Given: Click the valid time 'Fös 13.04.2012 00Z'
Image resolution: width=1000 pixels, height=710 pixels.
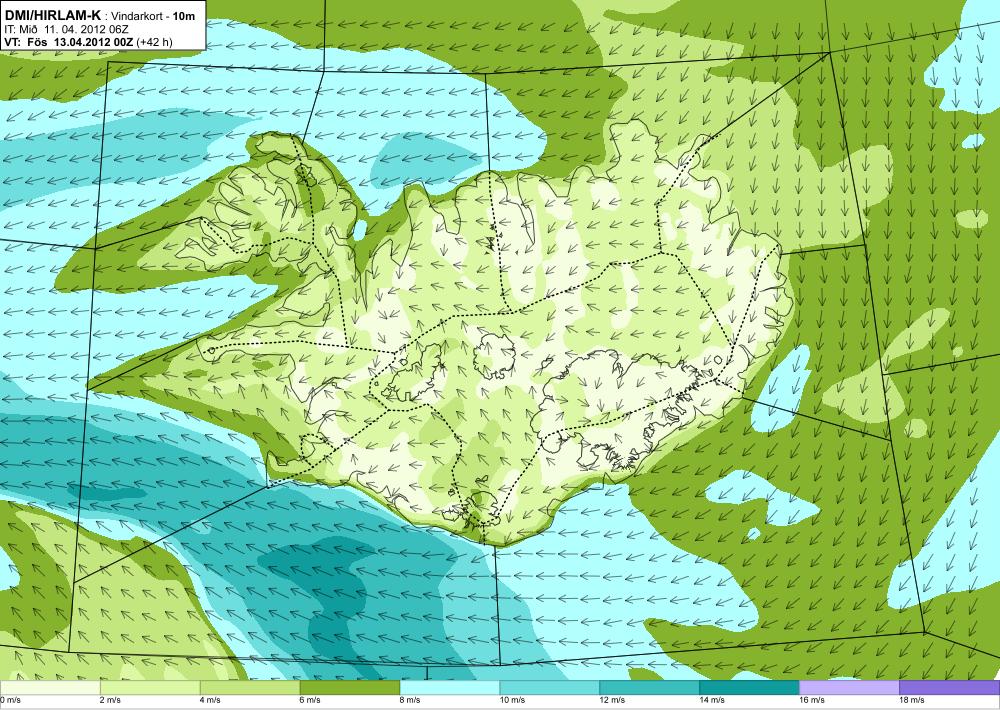Looking at the screenshot, I should [x=81, y=42].
